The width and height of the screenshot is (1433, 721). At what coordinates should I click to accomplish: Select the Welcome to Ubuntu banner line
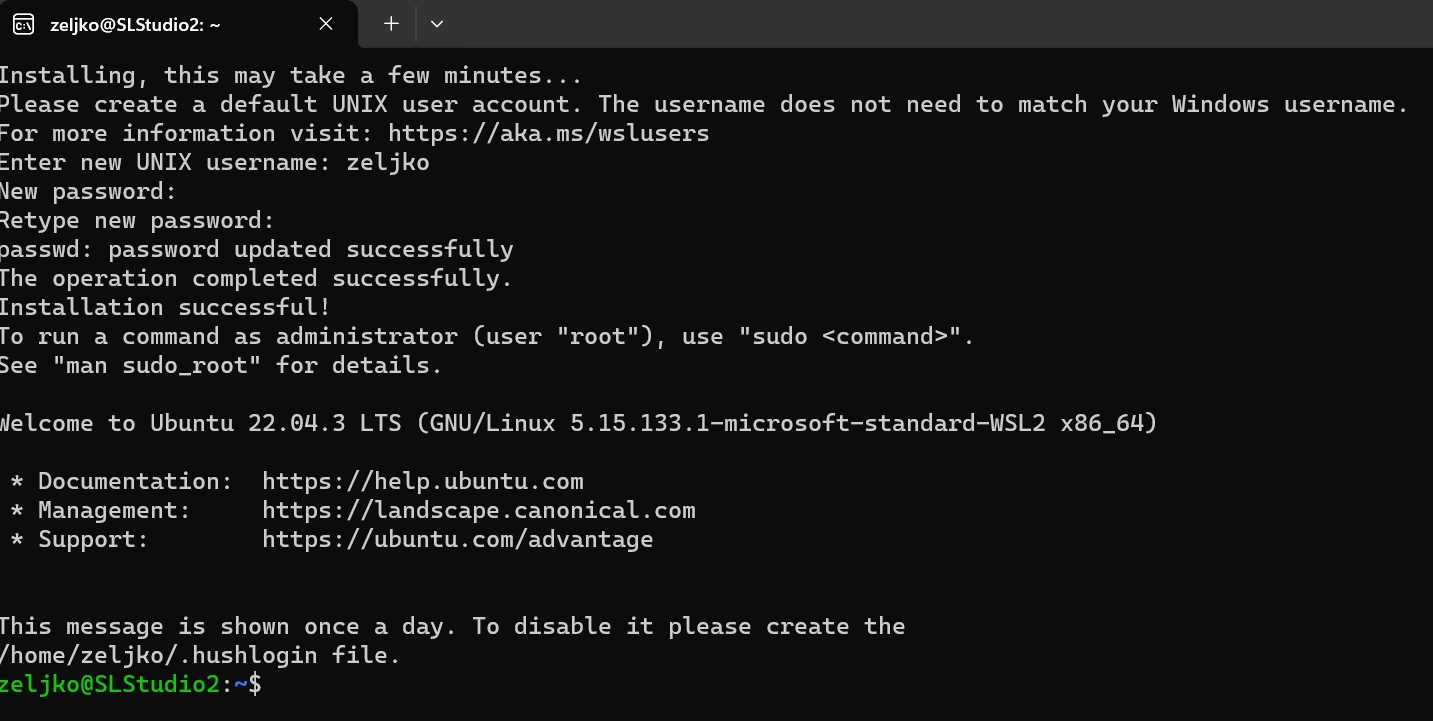[578, 423]
